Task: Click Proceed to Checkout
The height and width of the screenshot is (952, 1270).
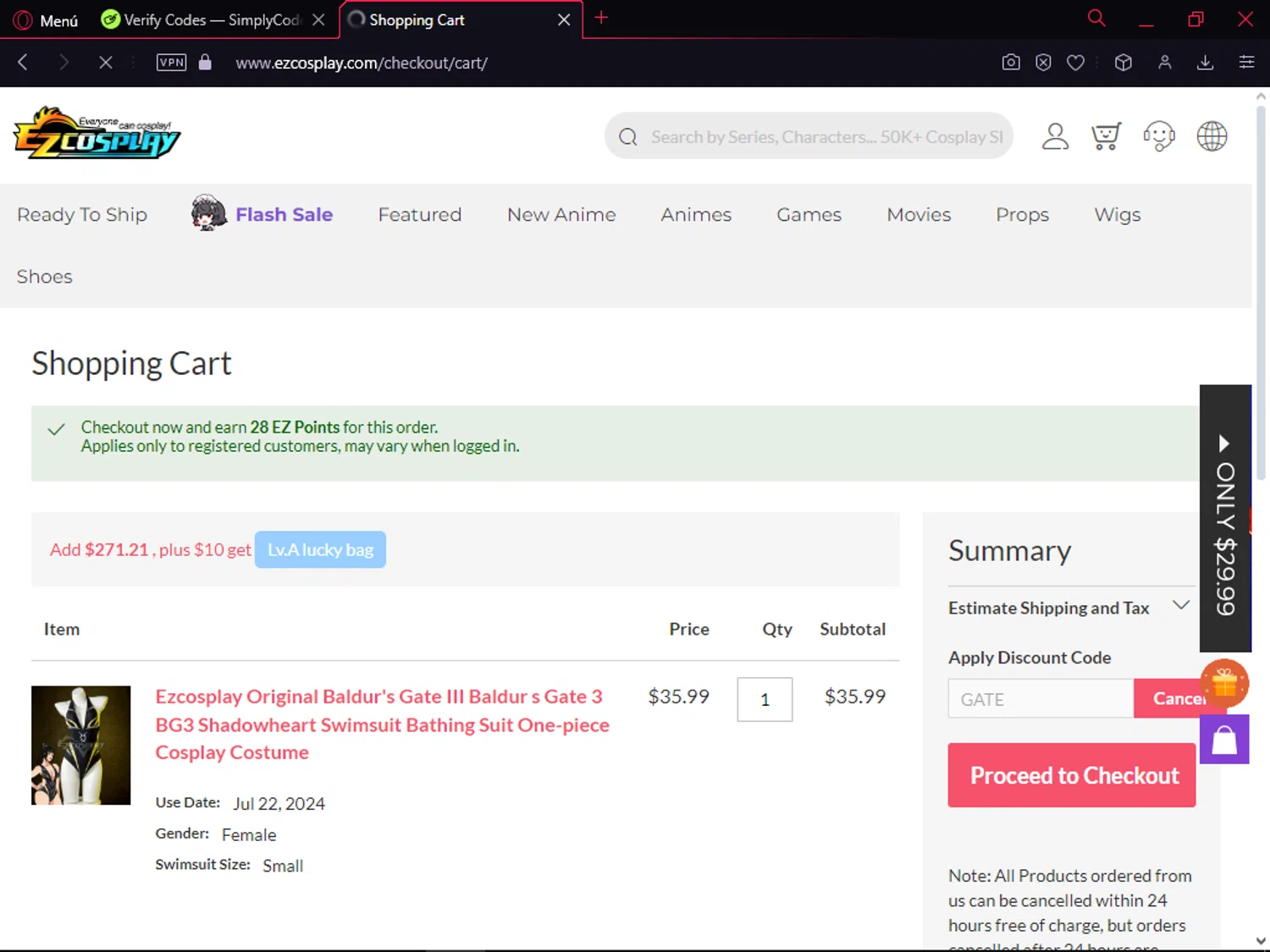Action: tap(1072, 775)
